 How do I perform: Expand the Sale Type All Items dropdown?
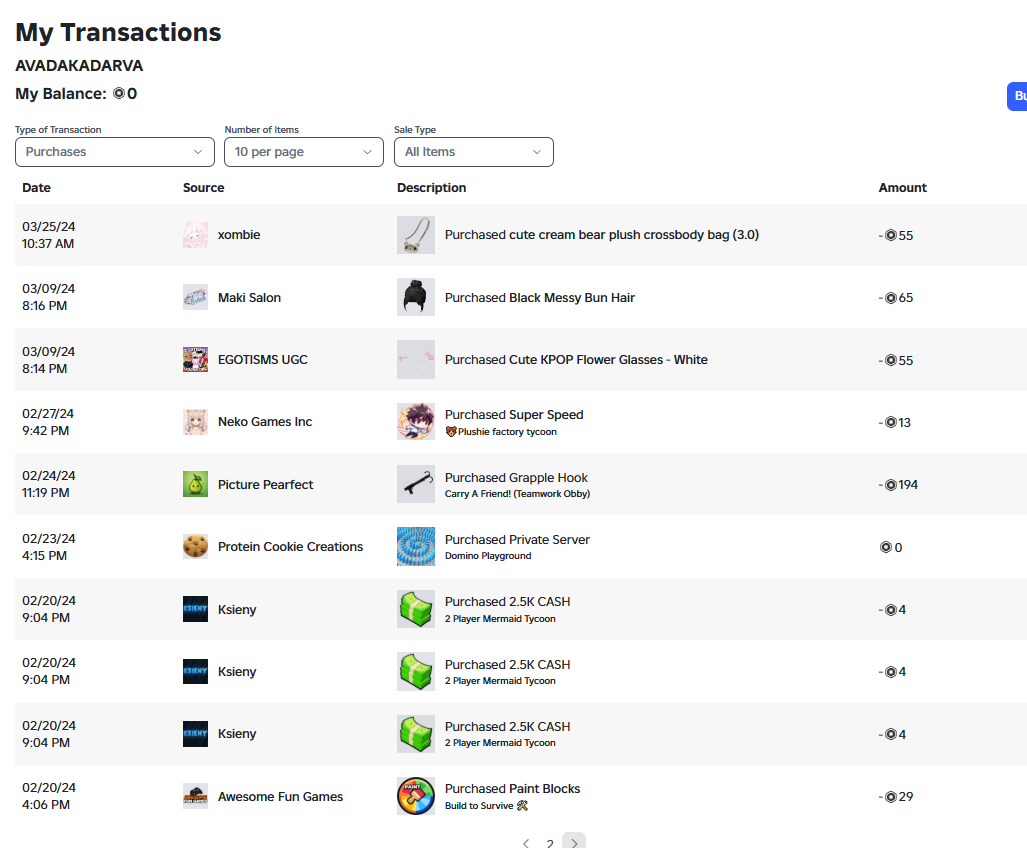[x=474, y=152]
